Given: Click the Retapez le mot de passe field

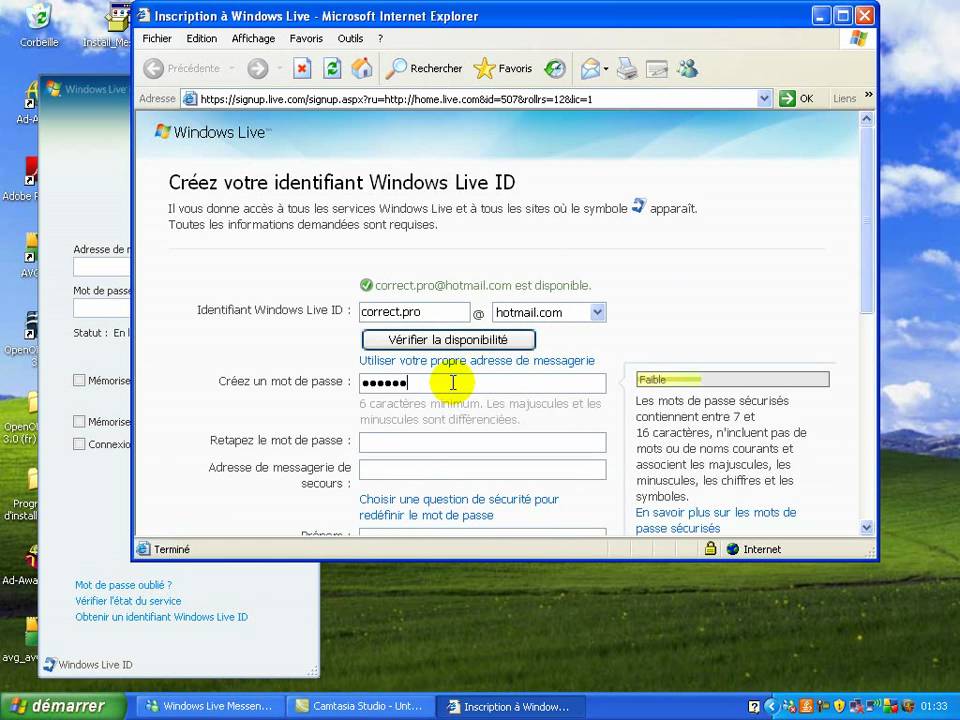Looking at the screenshot, I should (482, 442).
